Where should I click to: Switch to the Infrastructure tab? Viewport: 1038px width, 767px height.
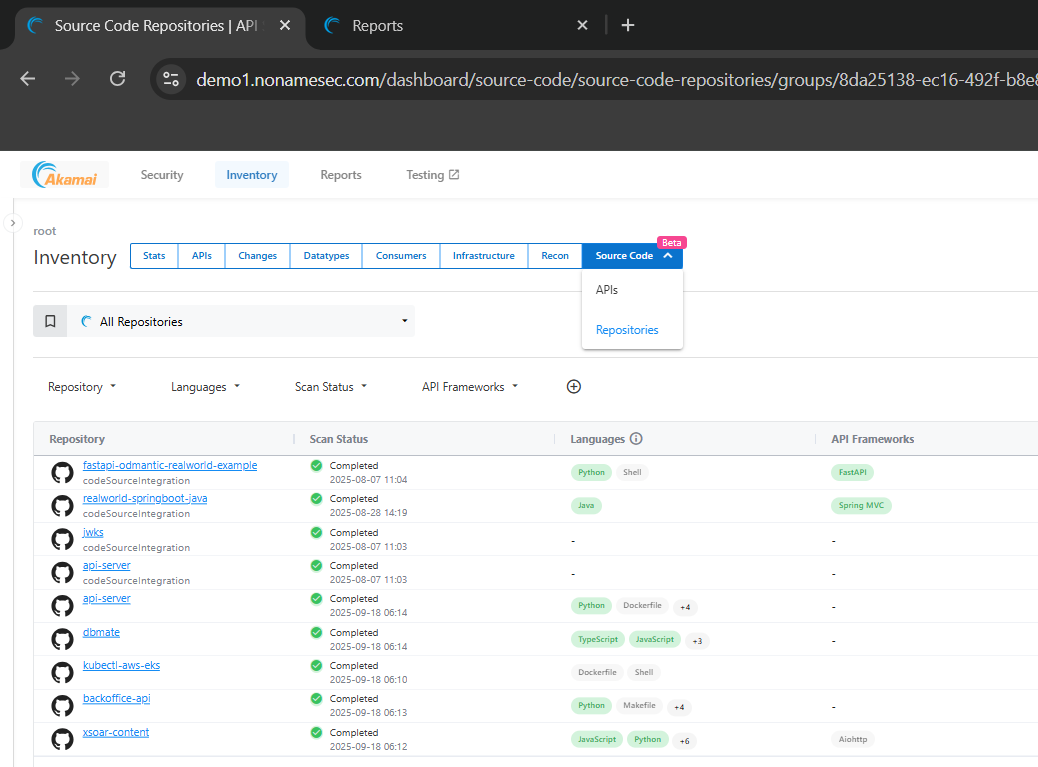point(483,256)
